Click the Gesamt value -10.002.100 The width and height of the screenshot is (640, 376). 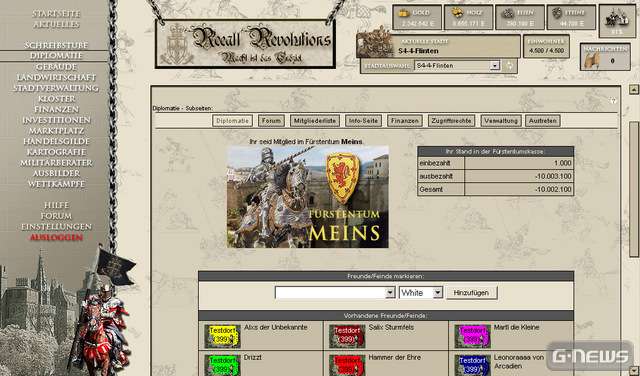point(553,189)
